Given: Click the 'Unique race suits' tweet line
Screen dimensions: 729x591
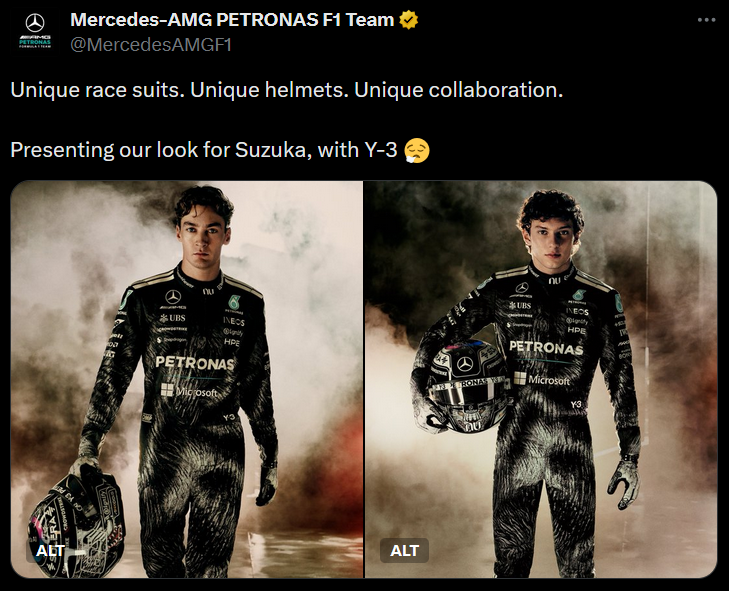Looking at the screenshot, I should click(286, 90).
